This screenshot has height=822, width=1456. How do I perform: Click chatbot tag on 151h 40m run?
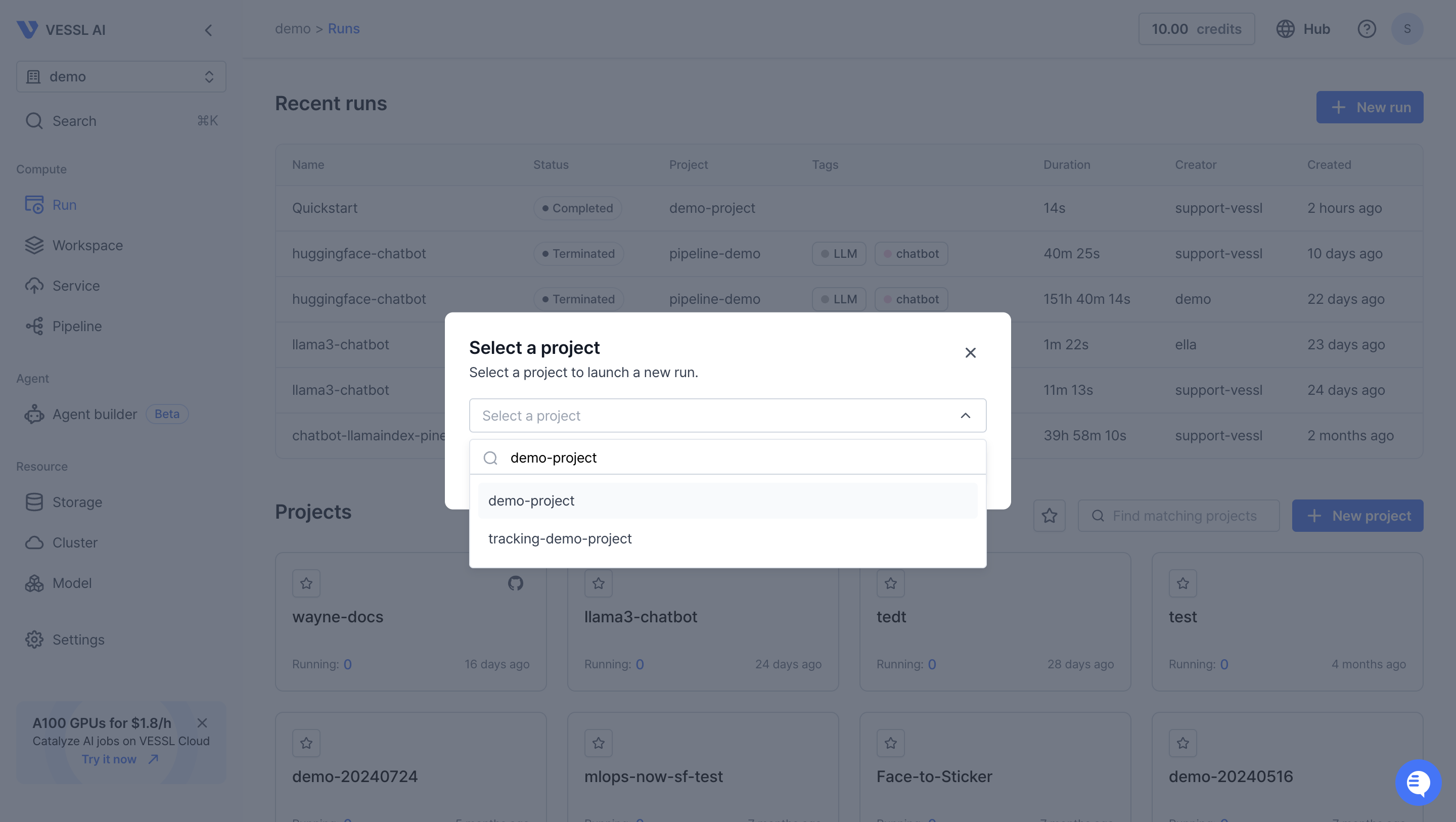coord(911,299)
